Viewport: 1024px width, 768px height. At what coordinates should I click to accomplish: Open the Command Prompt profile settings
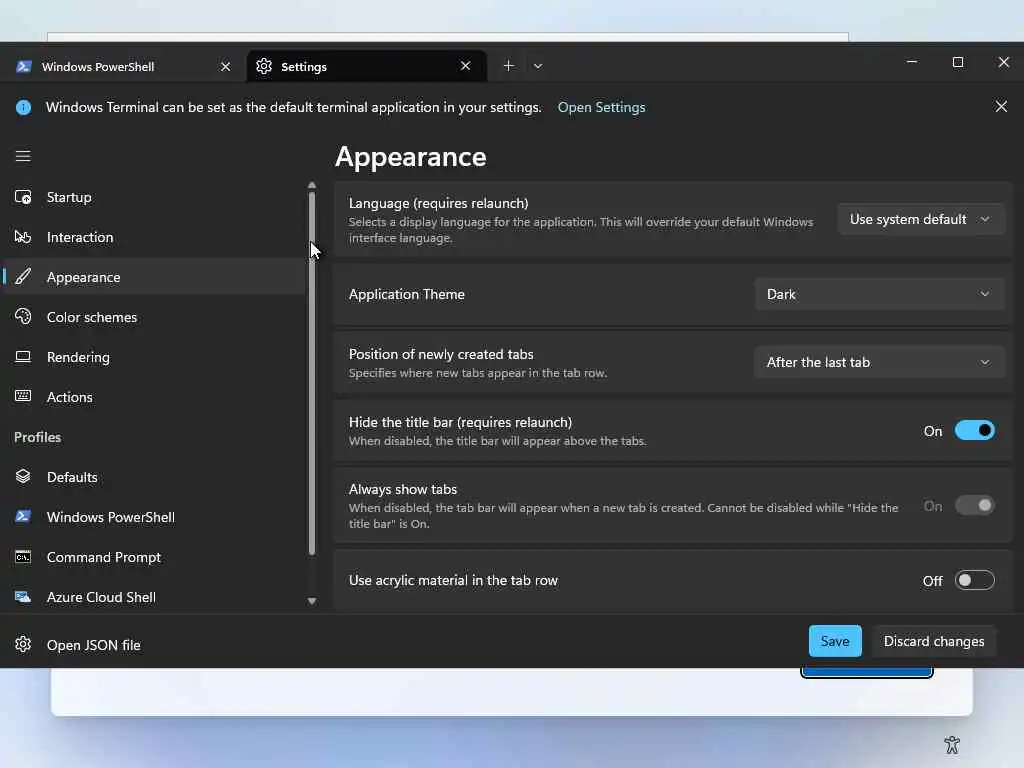click(154, 557)
